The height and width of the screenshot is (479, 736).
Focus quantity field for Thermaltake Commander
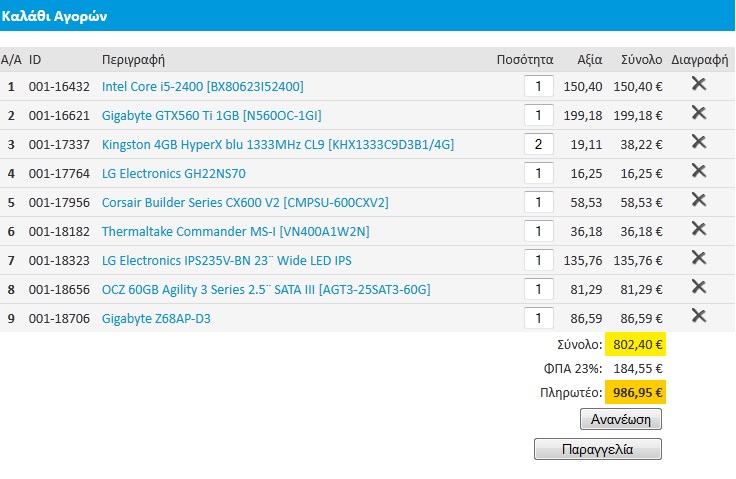tap(538, 232)
